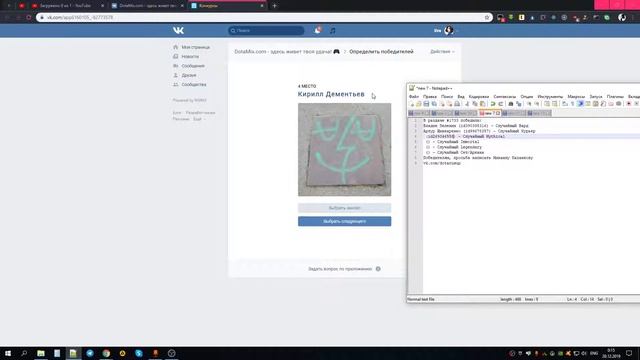Image resolution: width=640 pixels, height=360 pixels.
Task: Expand the Действия dropdown
Action: coord(442,51)
